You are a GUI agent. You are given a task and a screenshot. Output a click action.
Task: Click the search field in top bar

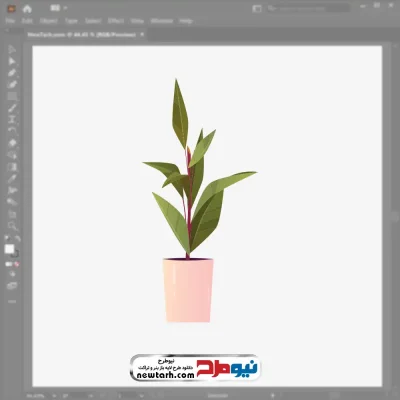(308, 8)
